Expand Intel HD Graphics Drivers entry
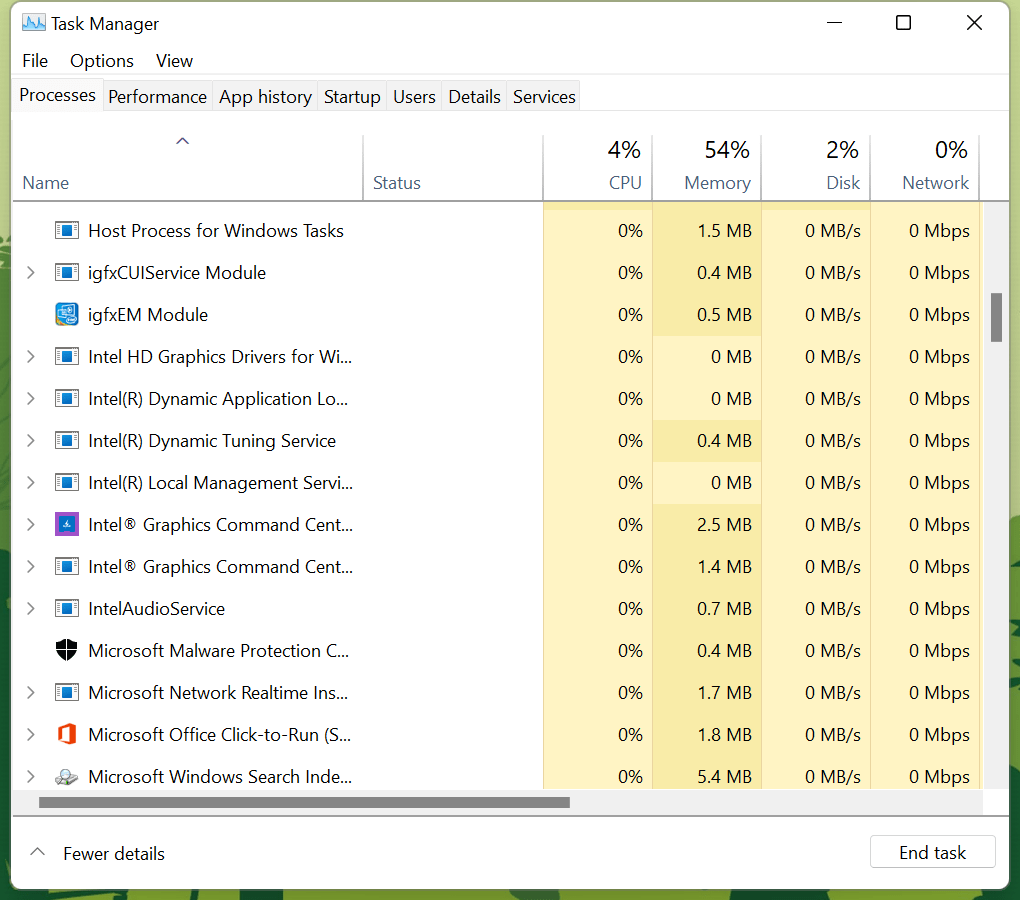The height and width of the screenshot is (900, 1020). pyautogui.click(x=31, y=357)
